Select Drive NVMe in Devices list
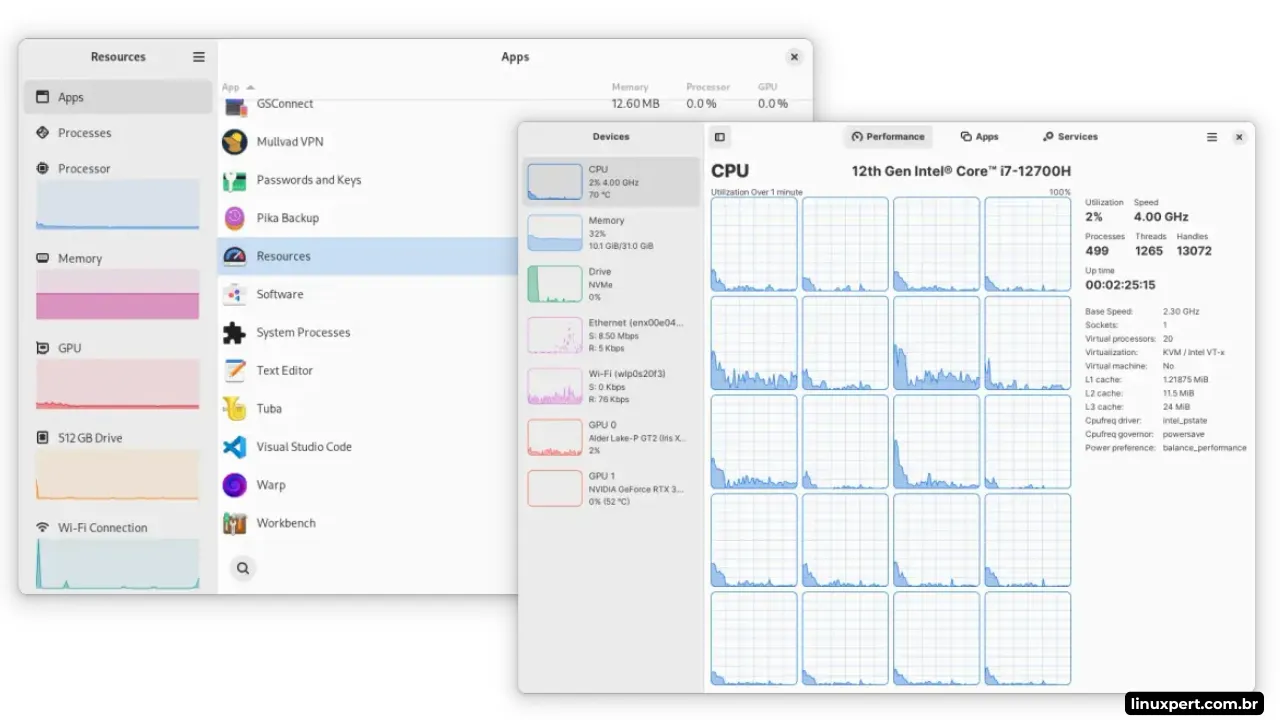The width and height of the screenshot is (1280, 720). pyautogui.click(x=611, y=284)
